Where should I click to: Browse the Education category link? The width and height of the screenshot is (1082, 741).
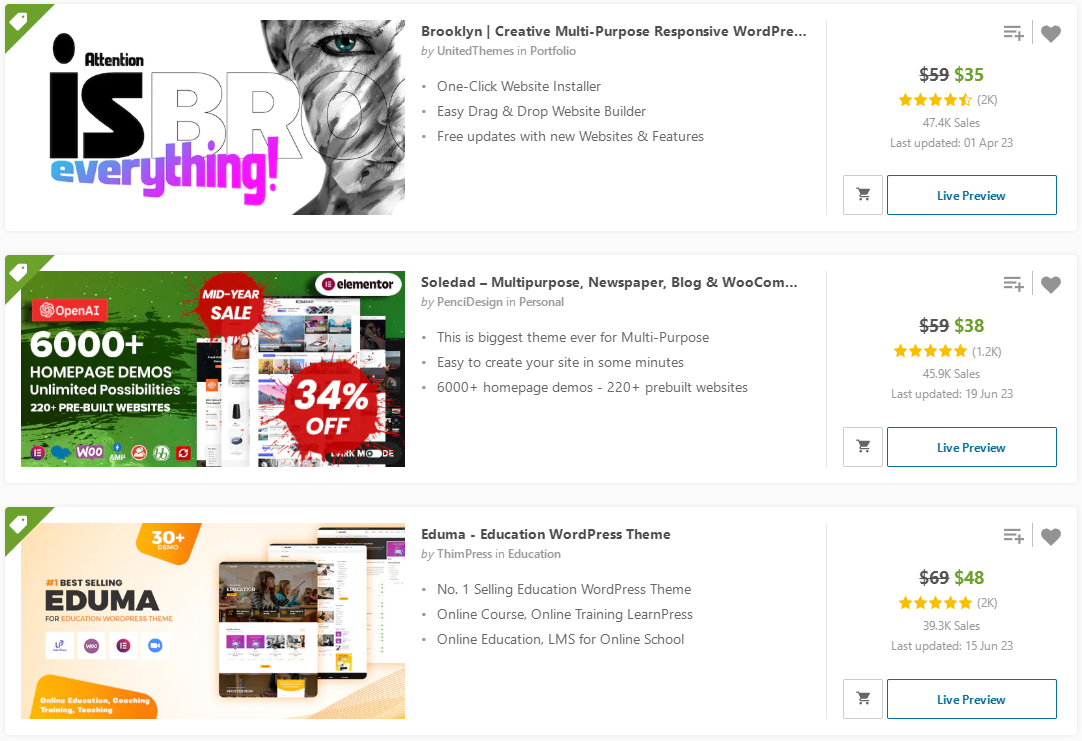(x=534, y=554)
